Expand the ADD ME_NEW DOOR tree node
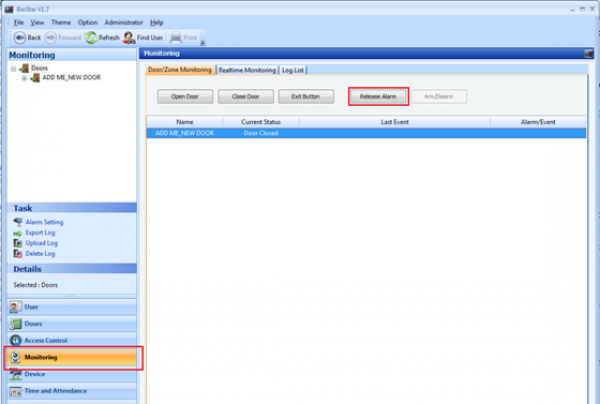 (x=23, y=77)
